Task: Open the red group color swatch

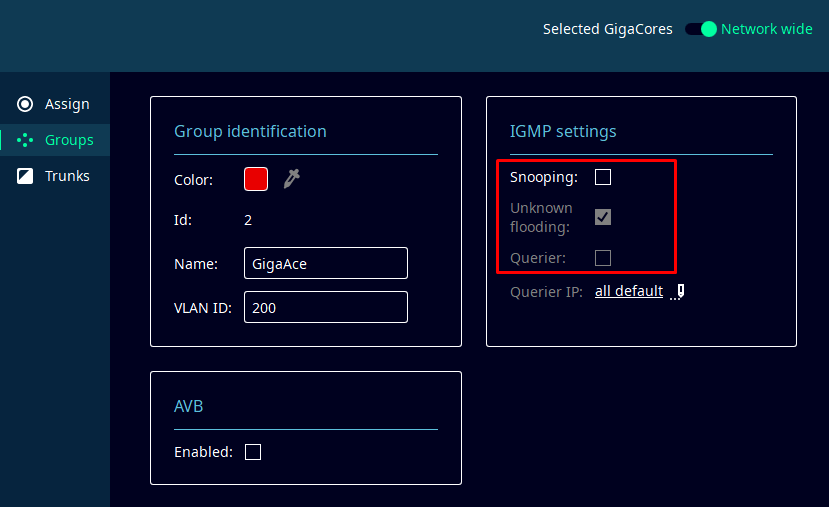Action: (256, 179)
